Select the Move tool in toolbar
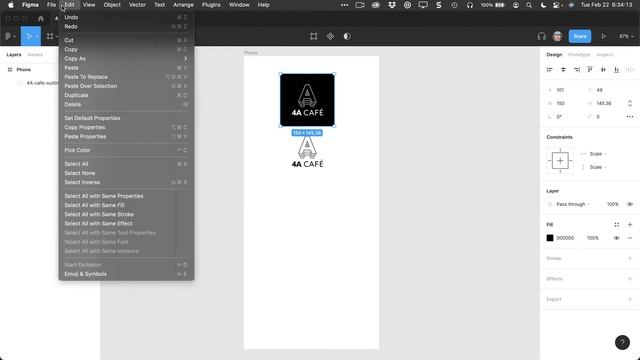The width and height of the screenshot is (640, 360). pos(29,36)
